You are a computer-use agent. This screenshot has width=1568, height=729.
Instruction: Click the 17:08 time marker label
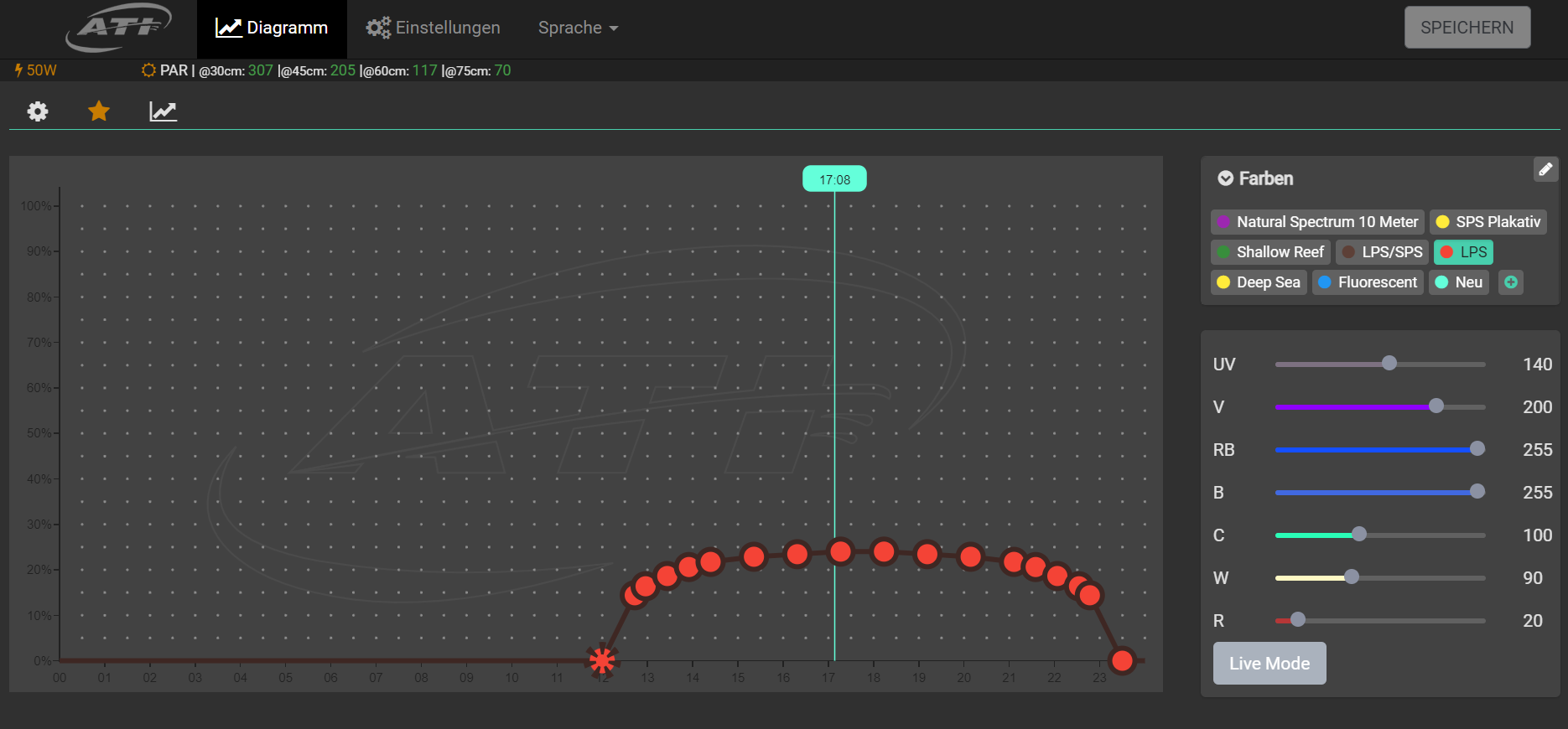pos(834,179)
